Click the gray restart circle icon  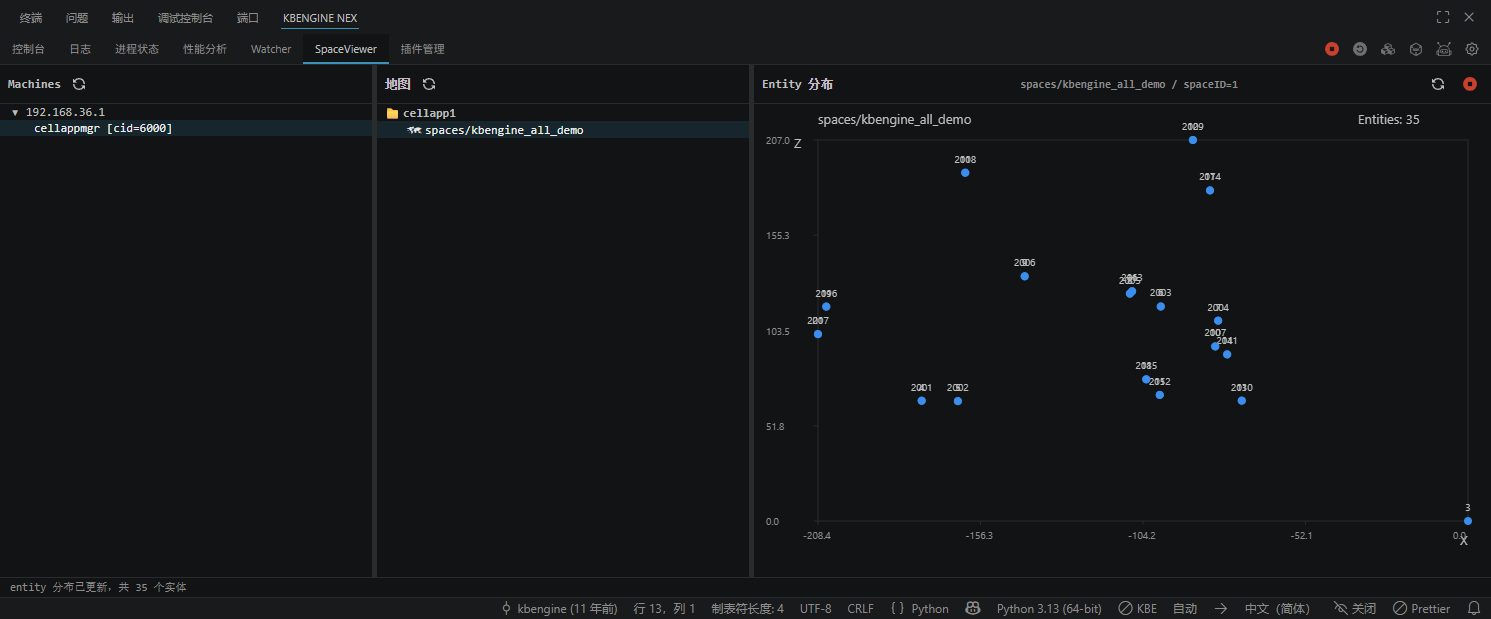pos(1360,49)
